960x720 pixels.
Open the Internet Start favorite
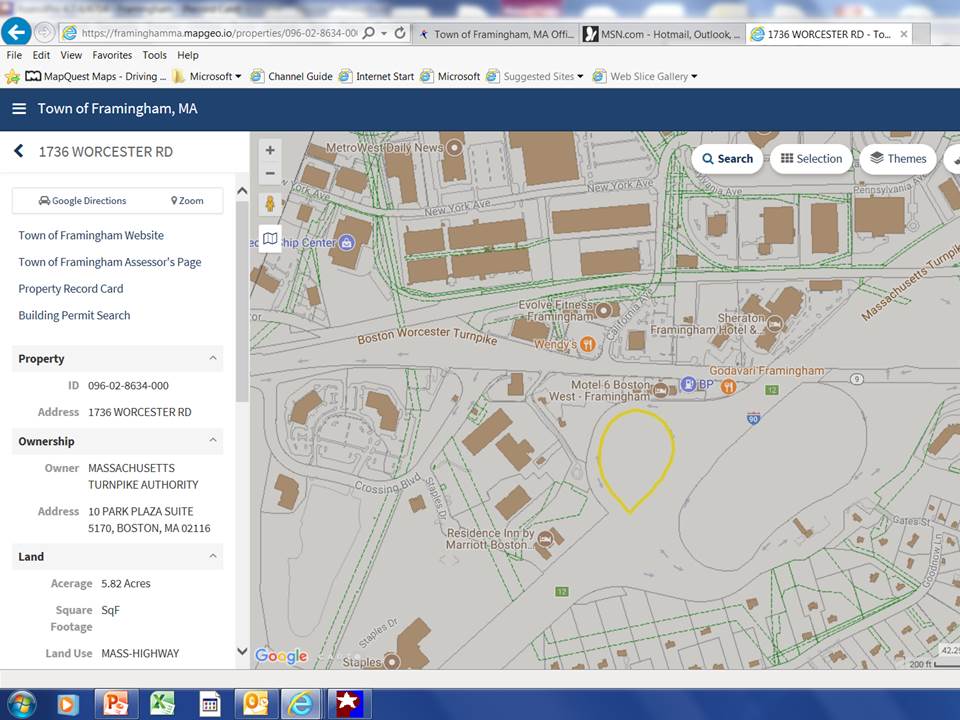[377, 77]
